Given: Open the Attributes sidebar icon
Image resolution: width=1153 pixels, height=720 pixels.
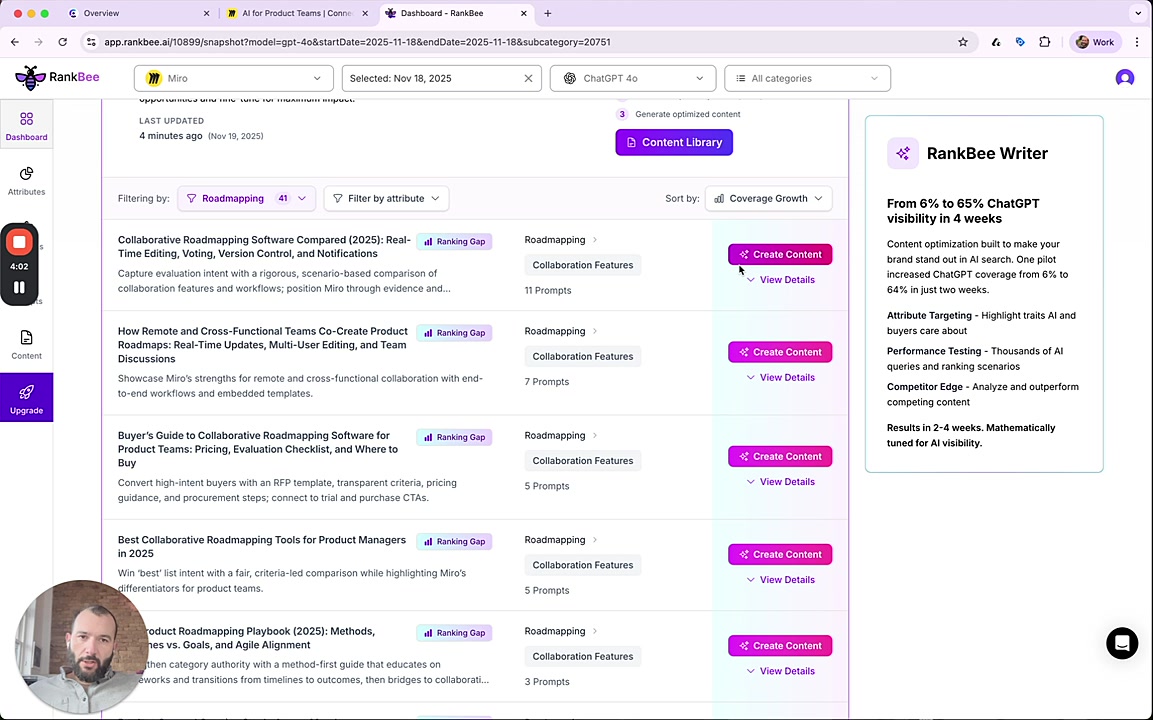Looking at the screenshot, I should click(x=26, y=180).
